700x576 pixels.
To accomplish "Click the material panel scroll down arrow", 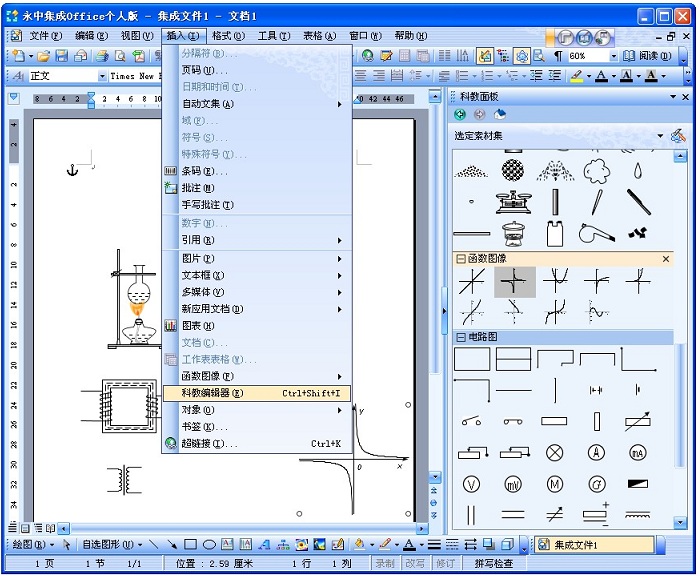I will 680,522.
